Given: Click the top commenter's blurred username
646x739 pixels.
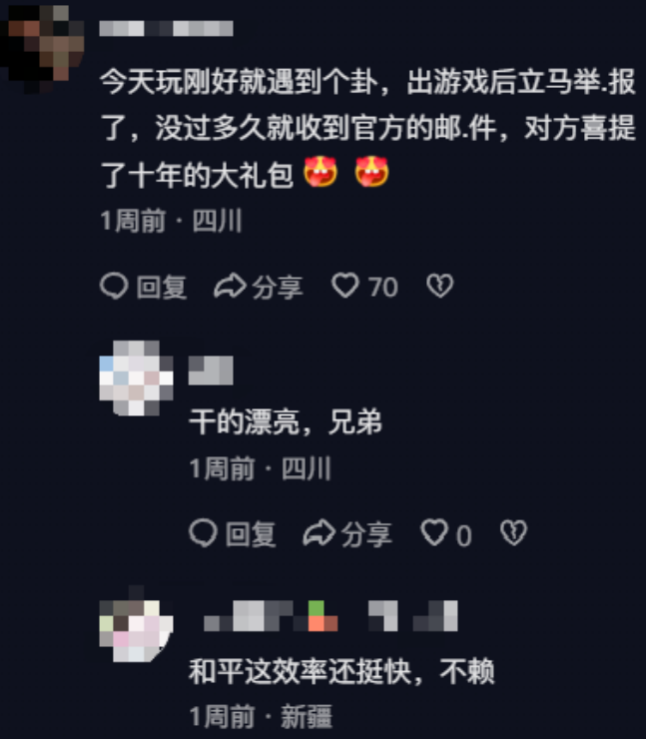Looking at the screenshot, I should 166,28.
